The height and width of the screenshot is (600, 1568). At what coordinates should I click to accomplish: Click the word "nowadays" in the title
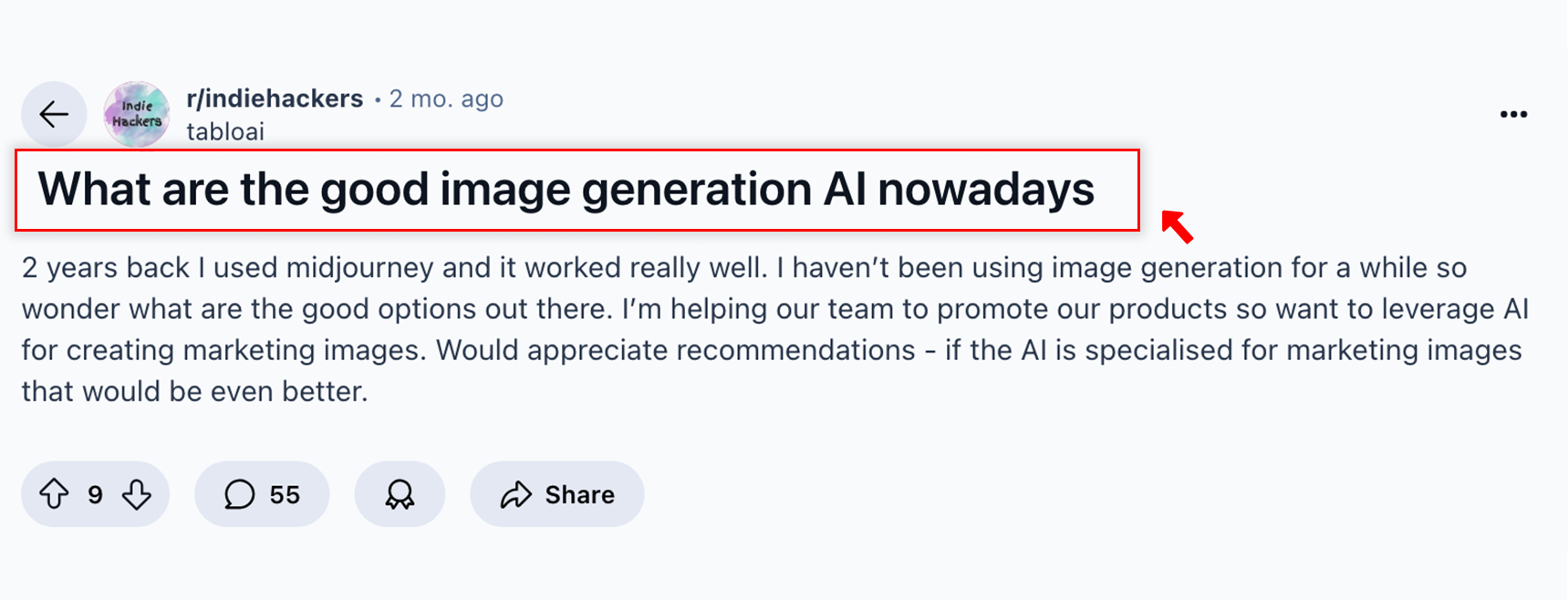pyautogui.click(x=985, y=190)
